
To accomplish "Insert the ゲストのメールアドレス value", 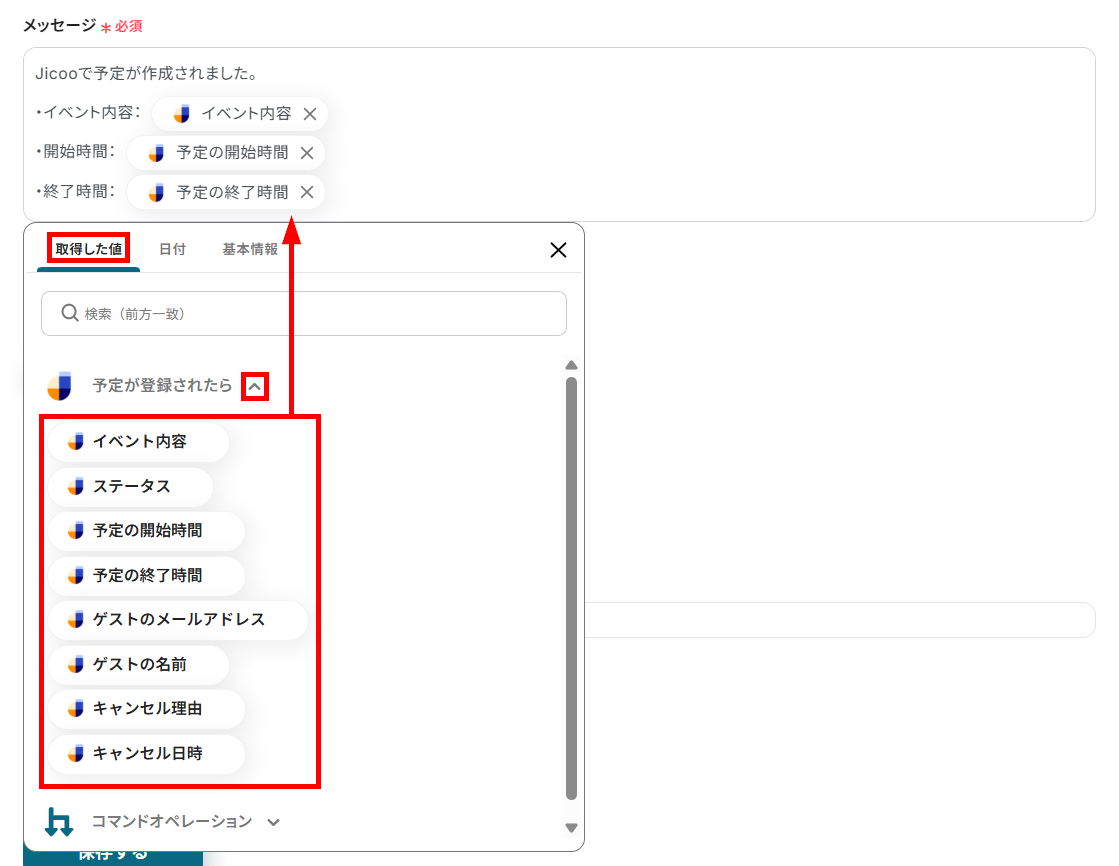I will click(178, 620).
